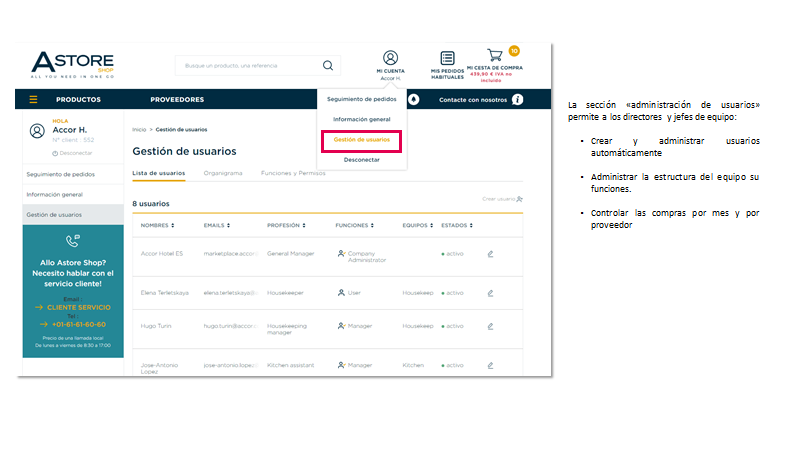Click the user avatar beside Accor H.
The height and width of the screenshot is (450, 800).
(x=37, y=131)
